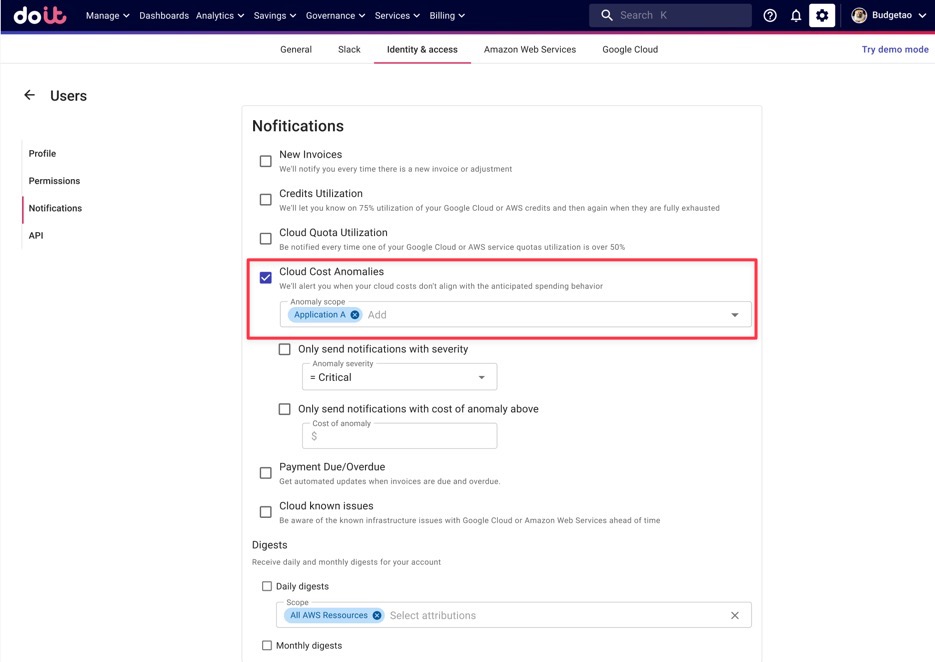The height and width of the screenshot is (662, 935).
Task: Check Cloud Quota Utilization
Action: click(x=265, y=239)
